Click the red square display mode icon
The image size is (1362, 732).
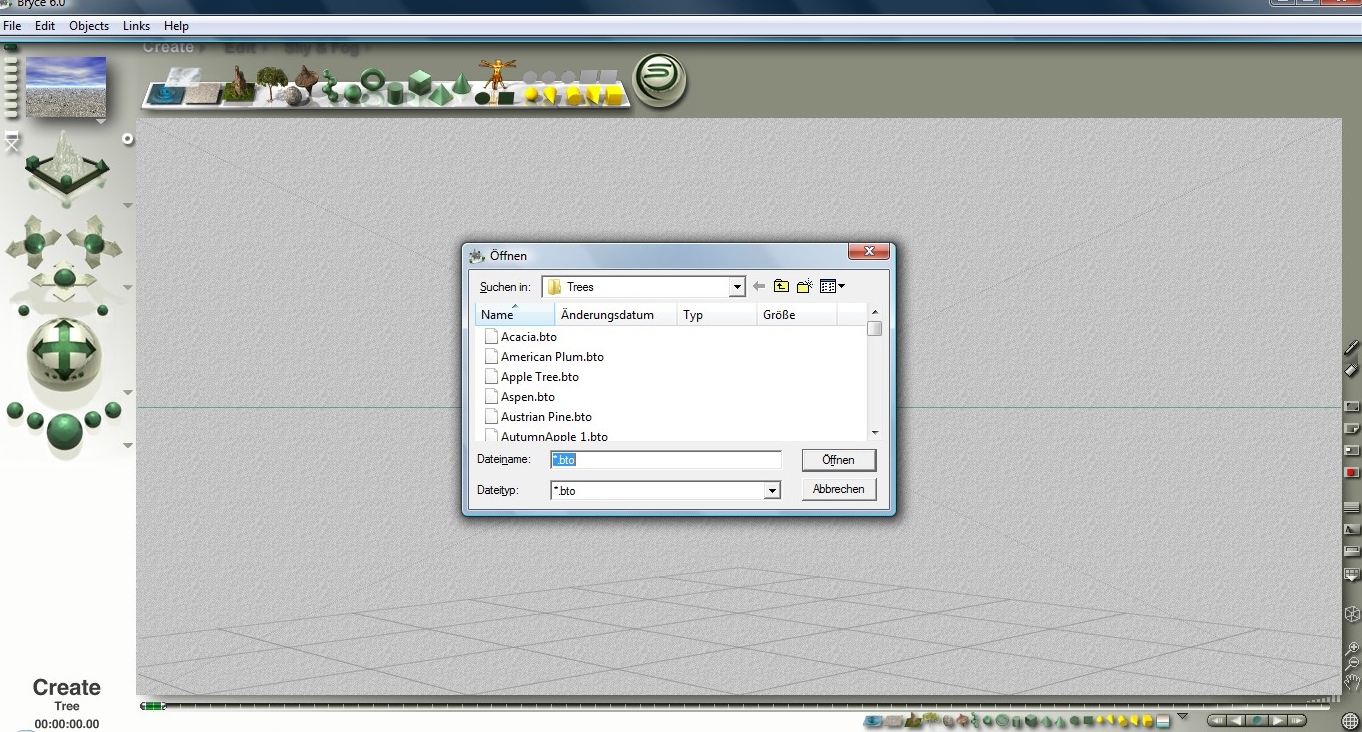pyautogui.click(x=1352, y=472)
